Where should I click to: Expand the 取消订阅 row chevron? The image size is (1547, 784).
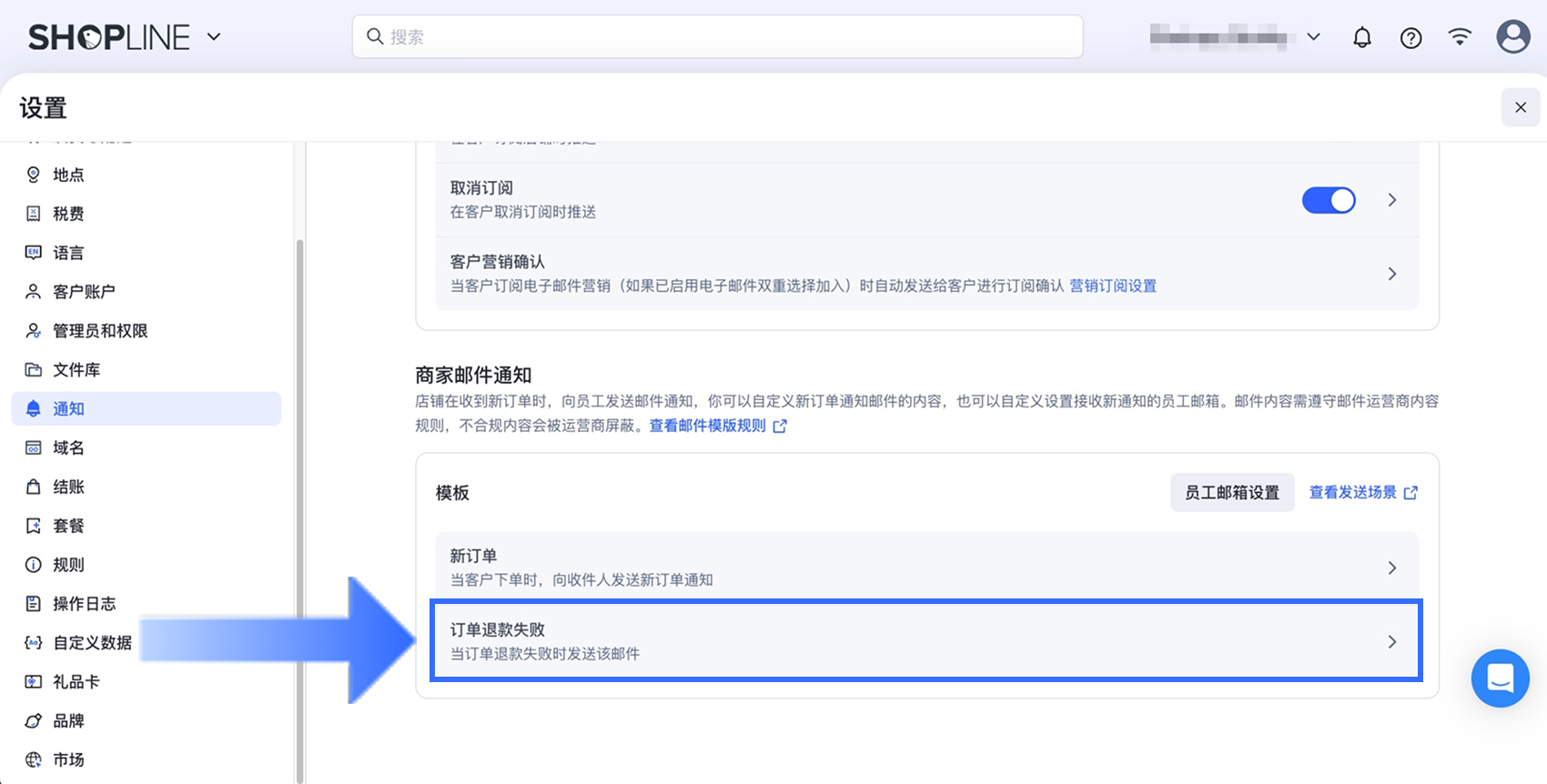[x=1391, y=200]
